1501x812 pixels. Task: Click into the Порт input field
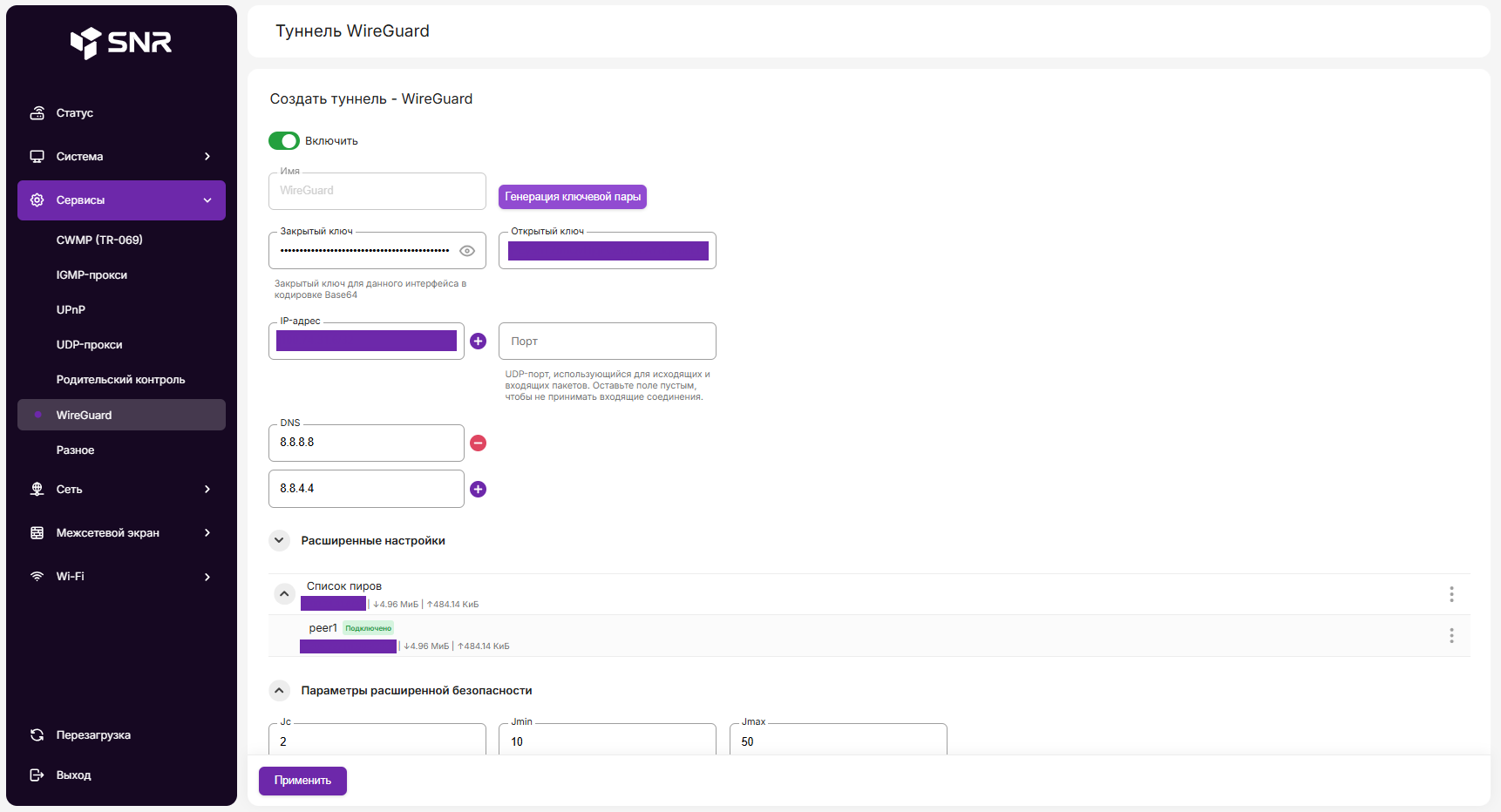point(607,342)
